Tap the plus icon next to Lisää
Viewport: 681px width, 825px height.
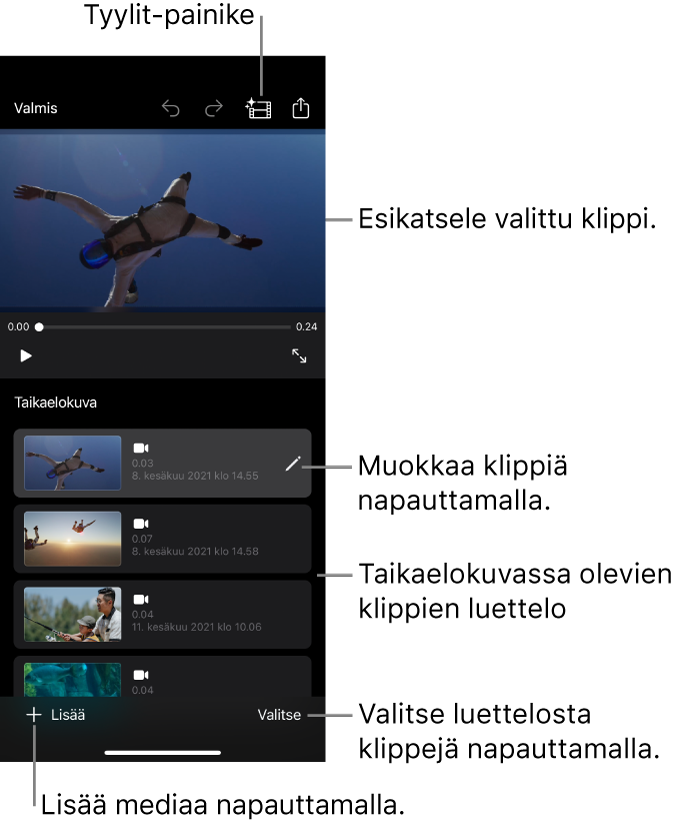click(x=34, y=715)
